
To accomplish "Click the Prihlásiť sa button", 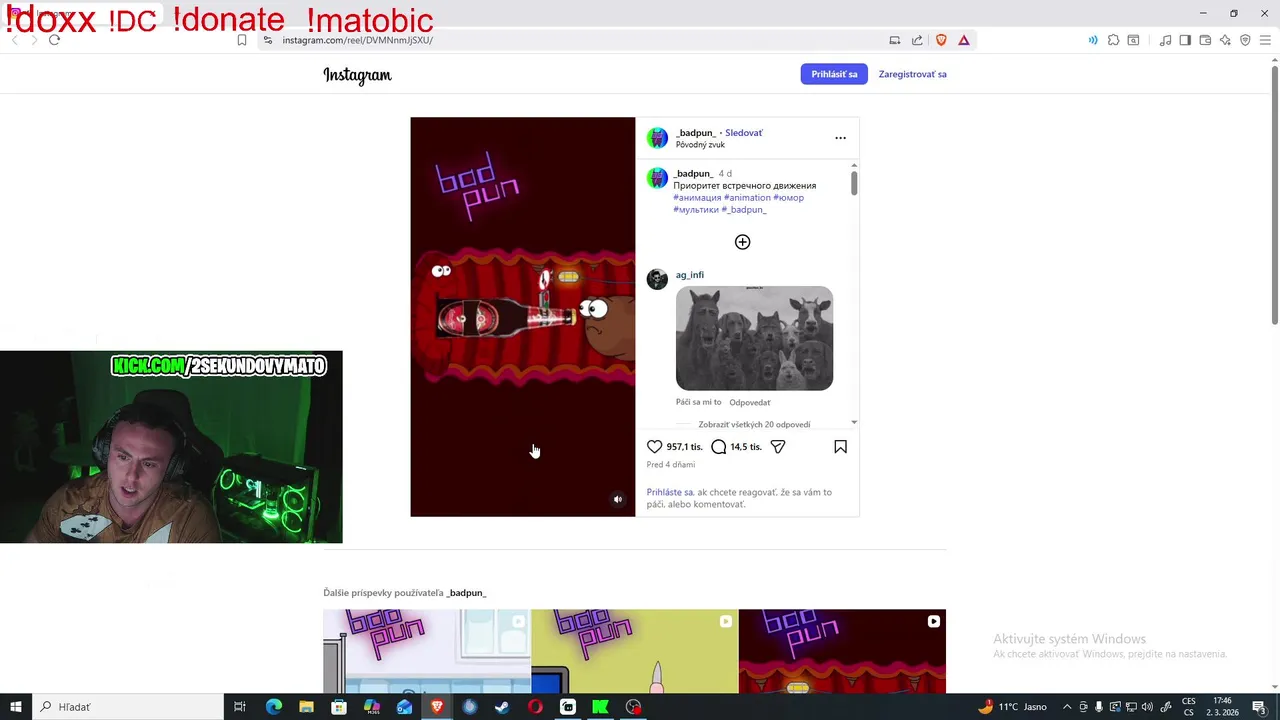I will coord(834,74).
